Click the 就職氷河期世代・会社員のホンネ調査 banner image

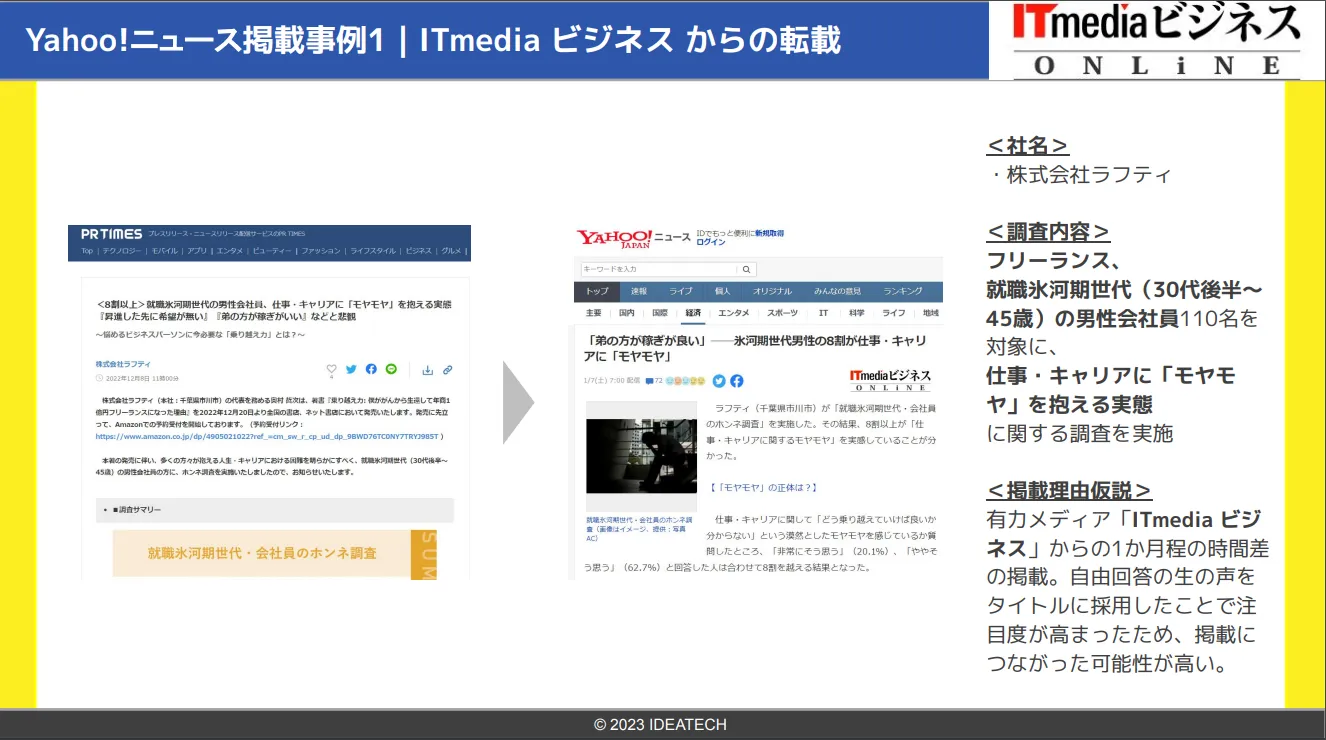pyautogui.click(x=273, y=553)
